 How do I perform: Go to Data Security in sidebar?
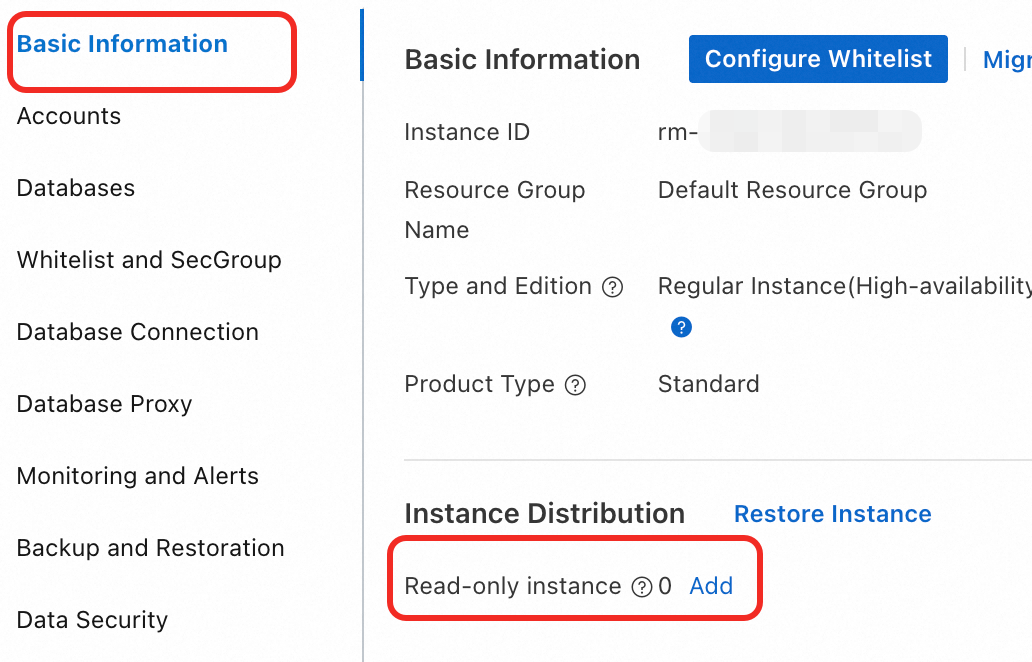pos(92,620)
